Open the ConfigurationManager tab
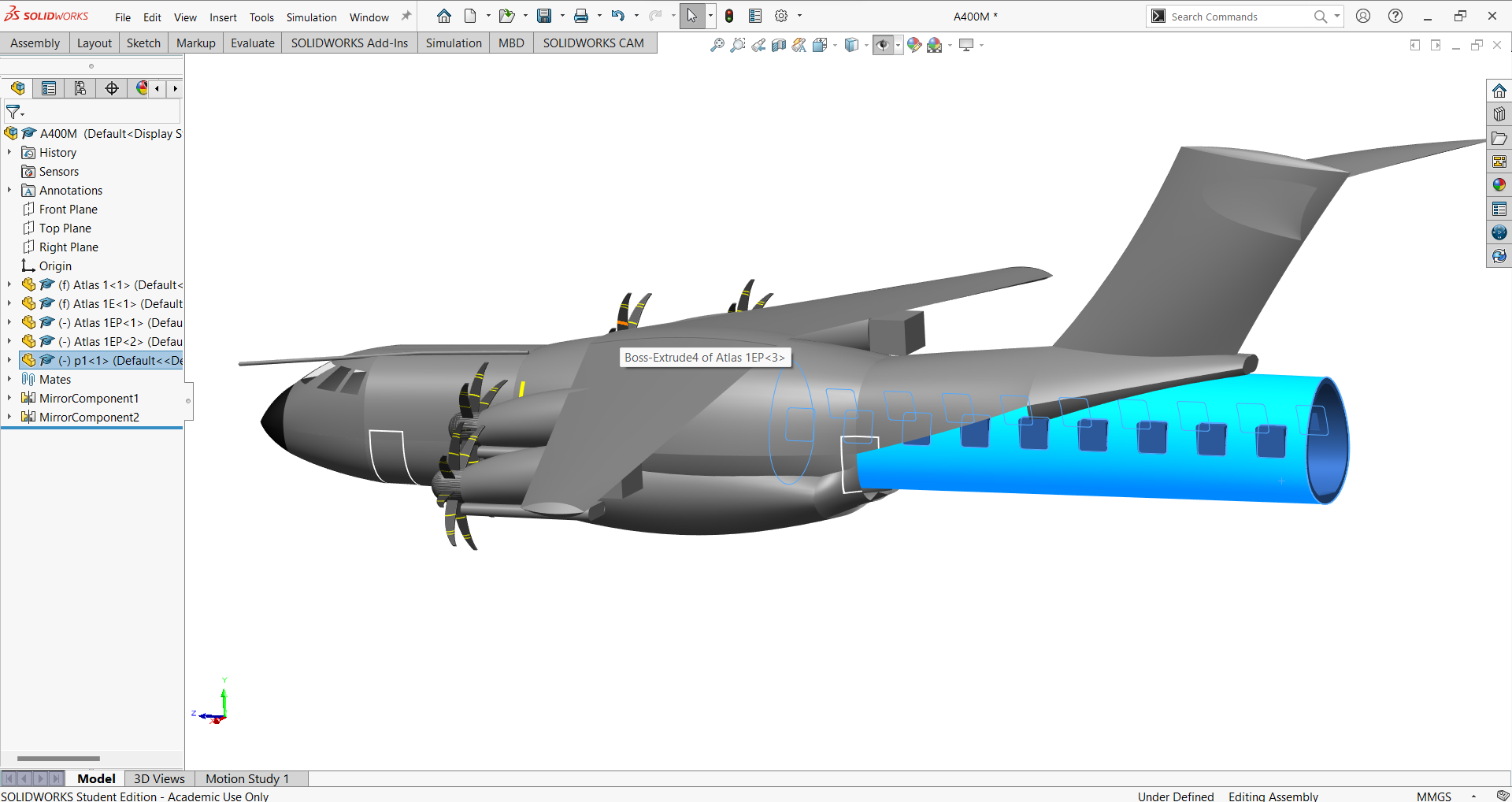Screen dimensions: 1512x802 pos(80,88)
